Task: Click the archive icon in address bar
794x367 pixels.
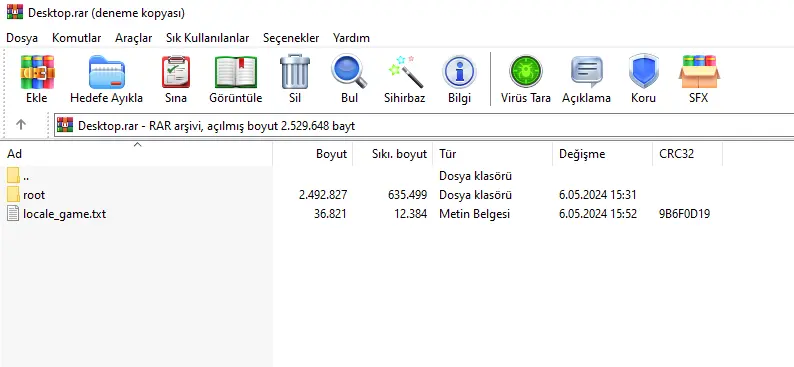Action: 65,125
